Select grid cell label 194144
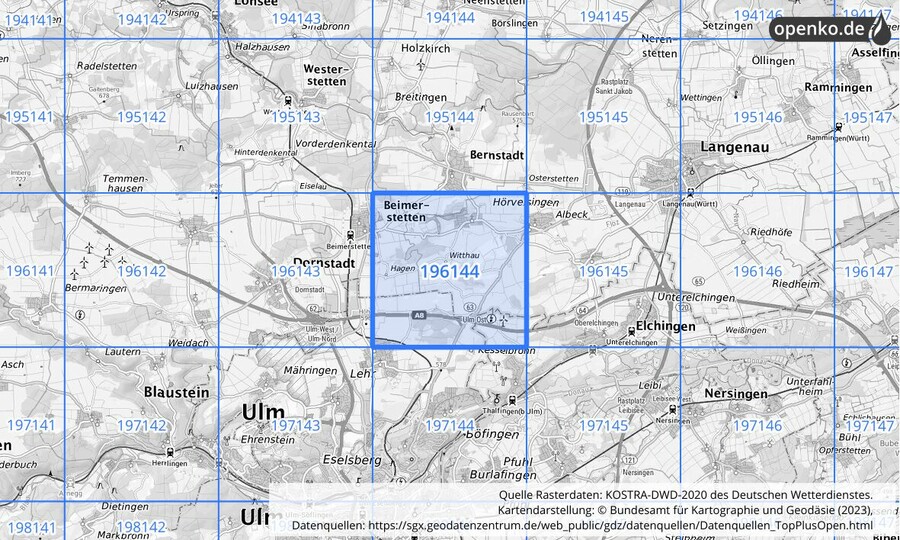Viewport: 900px width, 540px height. click(x=450, y=17)
